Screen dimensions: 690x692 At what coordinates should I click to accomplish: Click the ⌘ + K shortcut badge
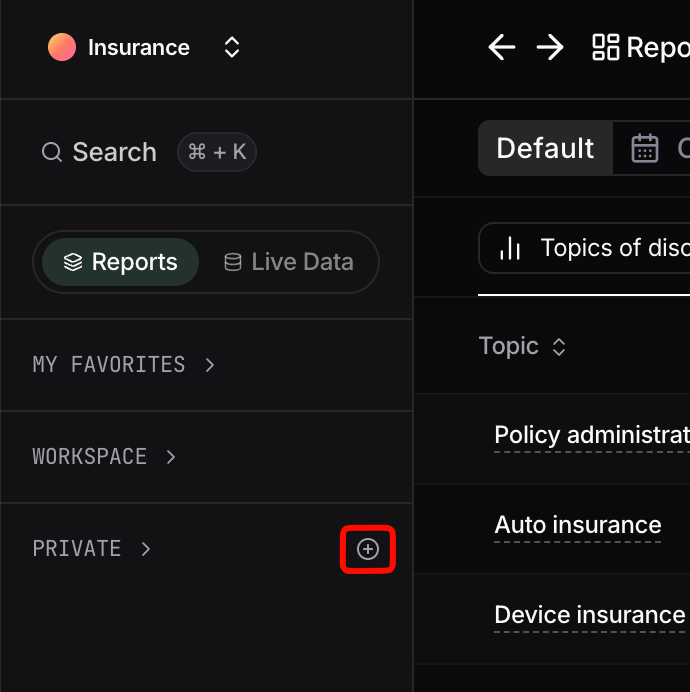(217, 152)
